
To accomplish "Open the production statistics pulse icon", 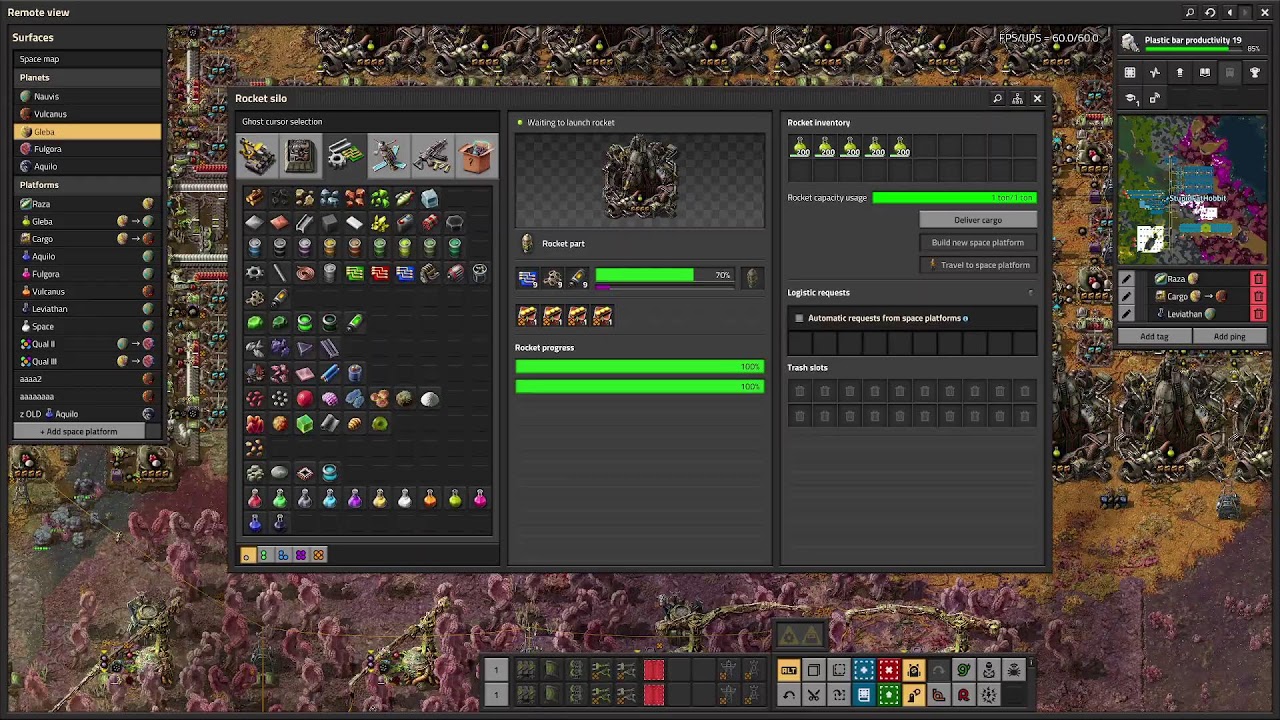I will click(x=1155, y=72).
